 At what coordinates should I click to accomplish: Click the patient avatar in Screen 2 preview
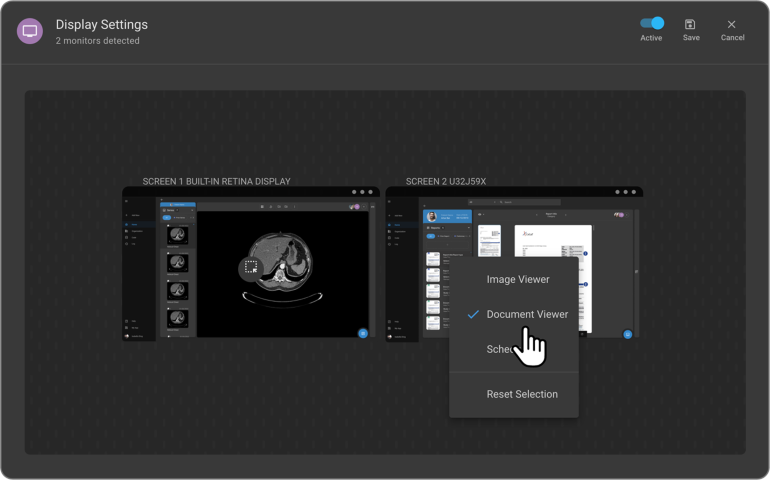pos(432,216)
